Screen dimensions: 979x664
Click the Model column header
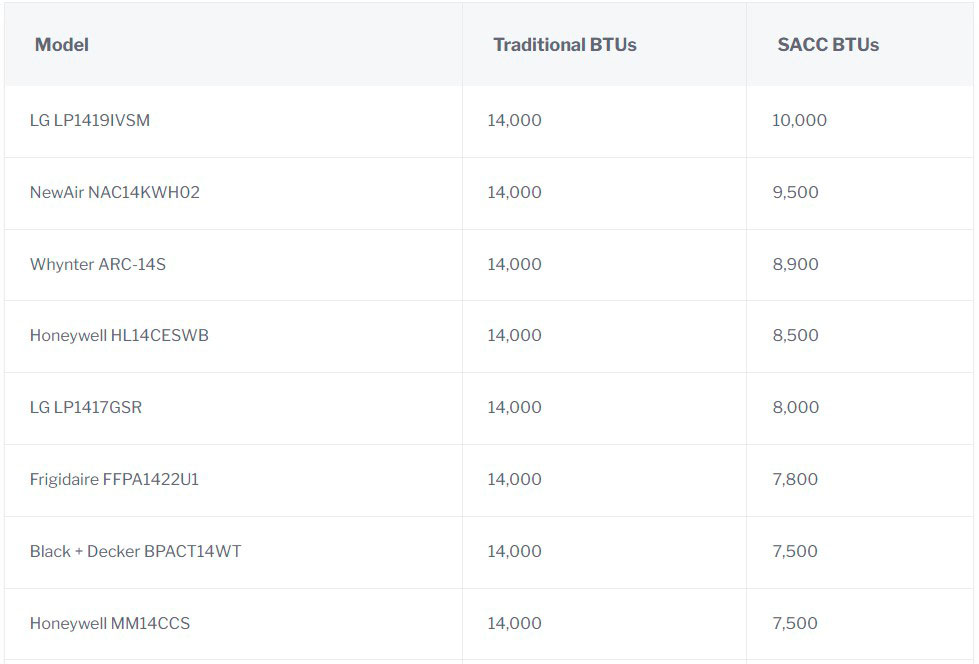(62, 45)
